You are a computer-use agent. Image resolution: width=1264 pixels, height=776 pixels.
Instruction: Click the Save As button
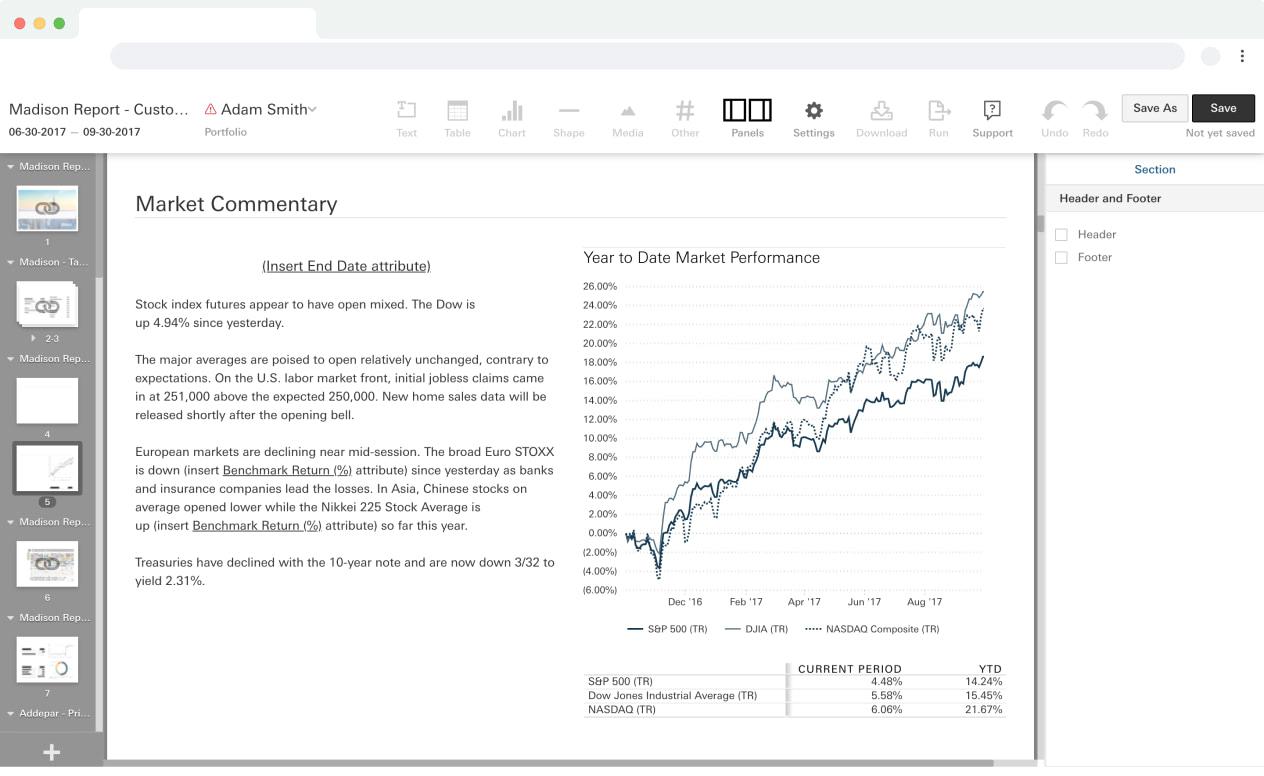(x=1154, y=108)
